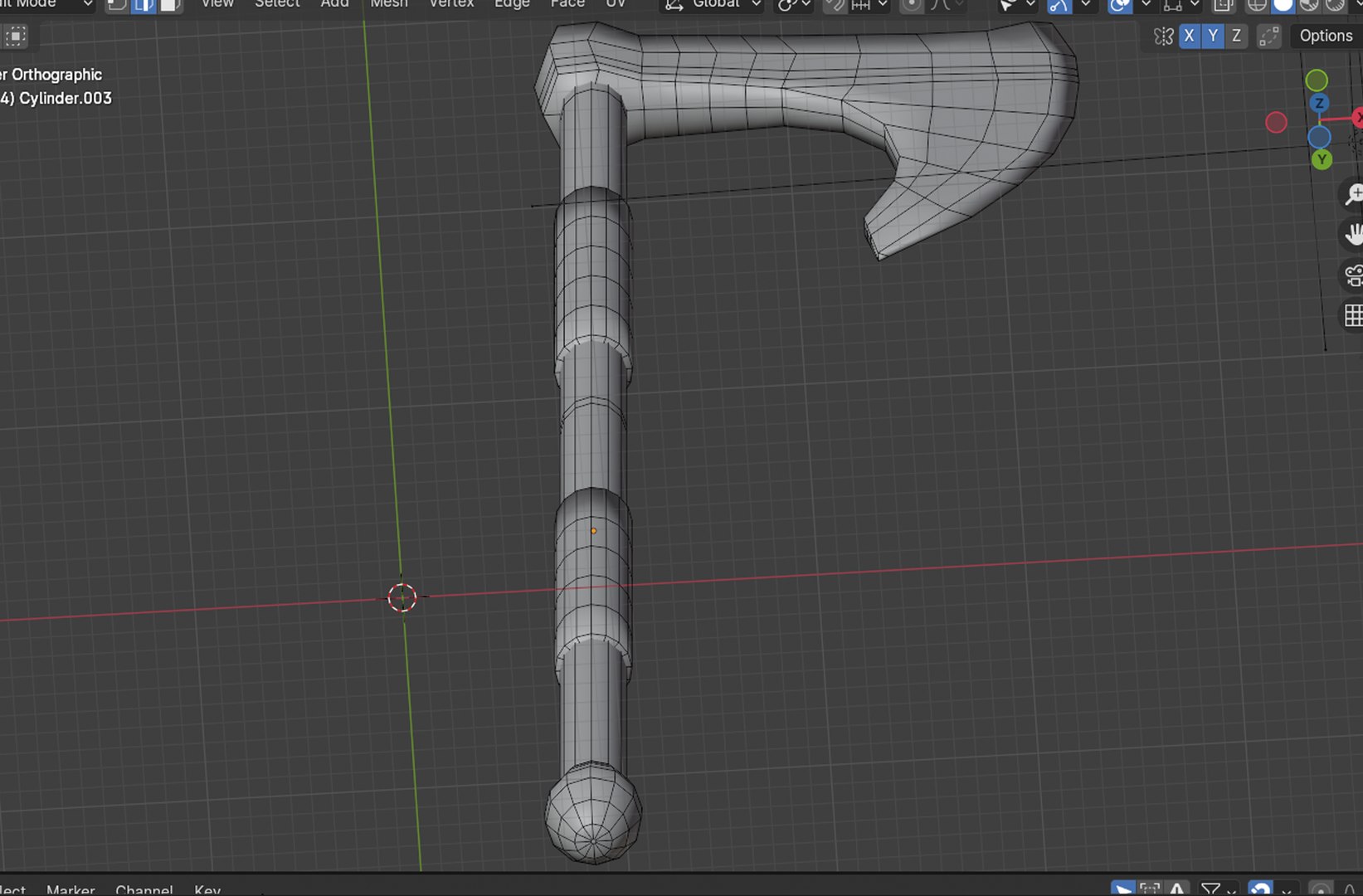
Task: Expand the viewport gizmos dropdown arrow
Action: pos(1085,4)
